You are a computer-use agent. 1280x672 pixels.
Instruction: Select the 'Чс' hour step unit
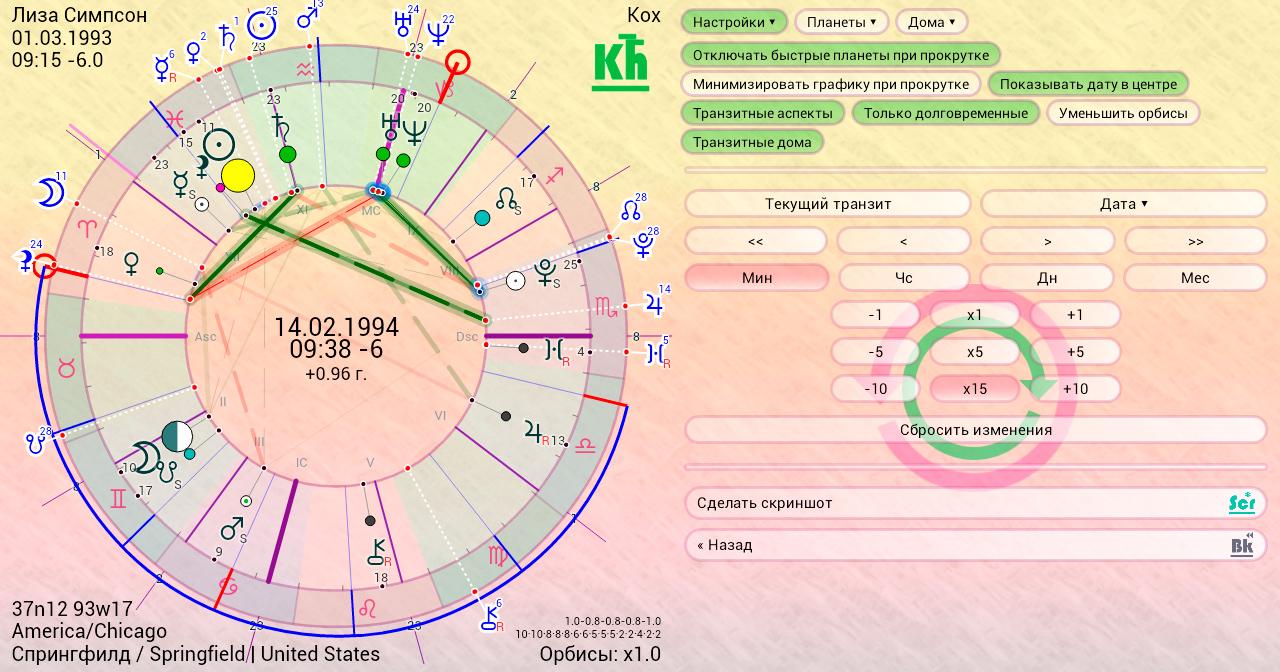click(x=903, y=278)
